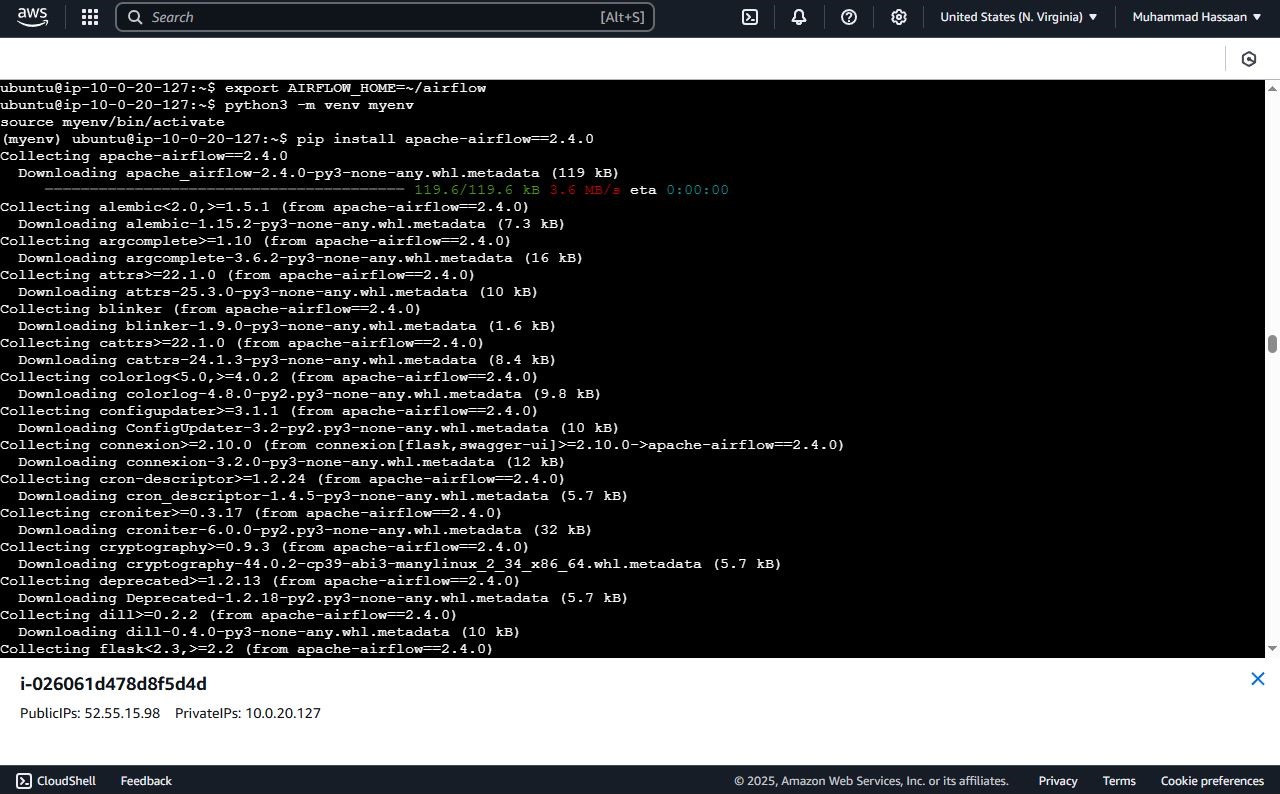The width and height of the screenshot is (1280, 794).
Task: Click the Downloading croniter-6.0.0 line
Action: [305, 530]
